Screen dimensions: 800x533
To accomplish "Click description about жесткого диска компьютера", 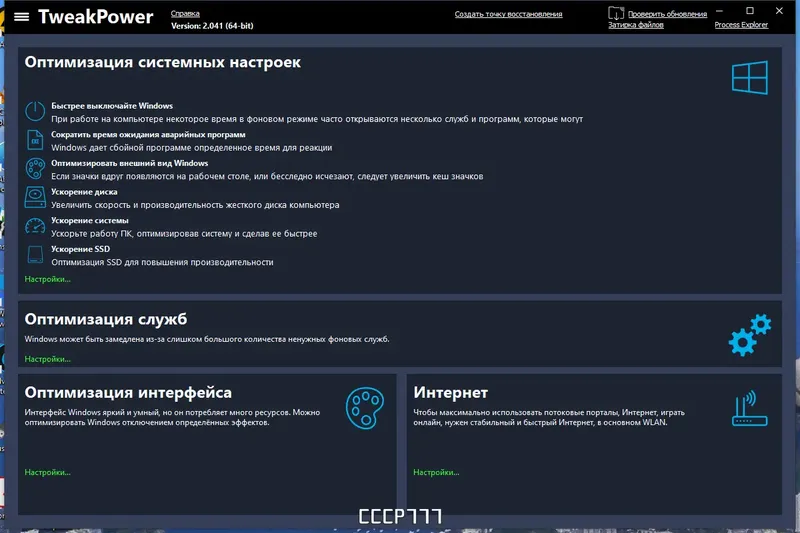I will pos(195,205).
